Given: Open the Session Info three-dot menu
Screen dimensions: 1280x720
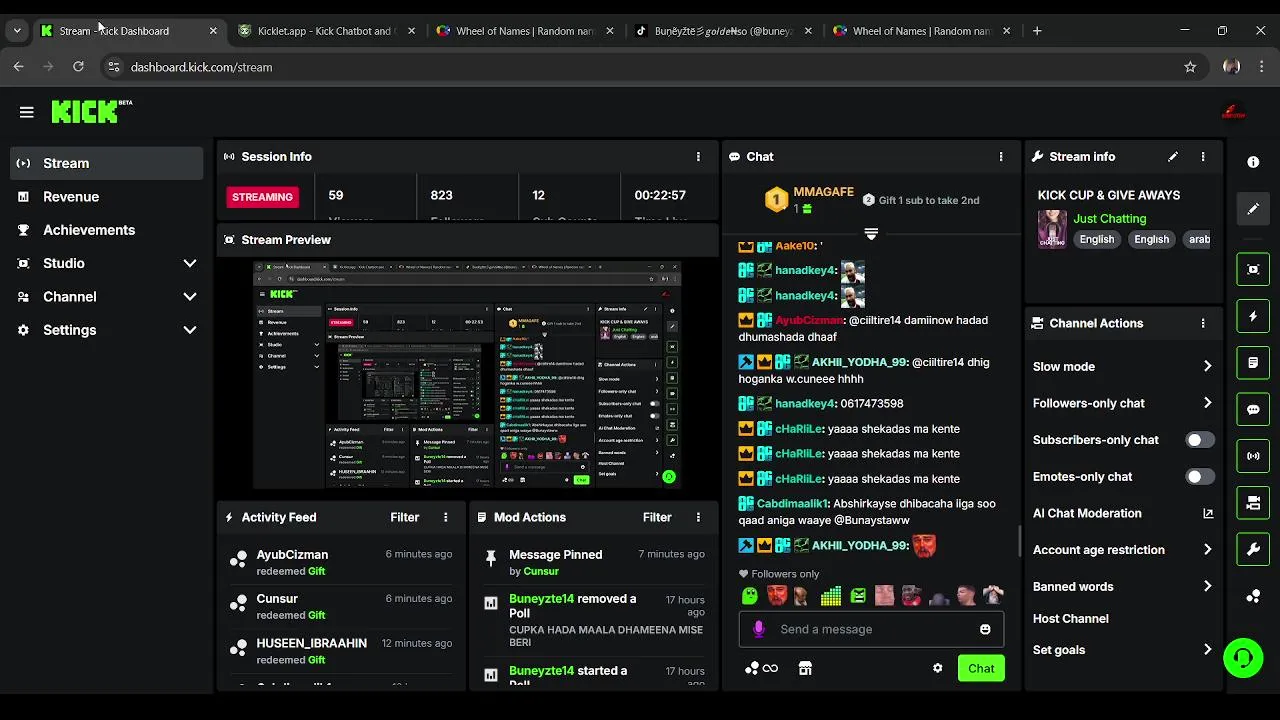Looking at the screenshot, I should point(698,157).
